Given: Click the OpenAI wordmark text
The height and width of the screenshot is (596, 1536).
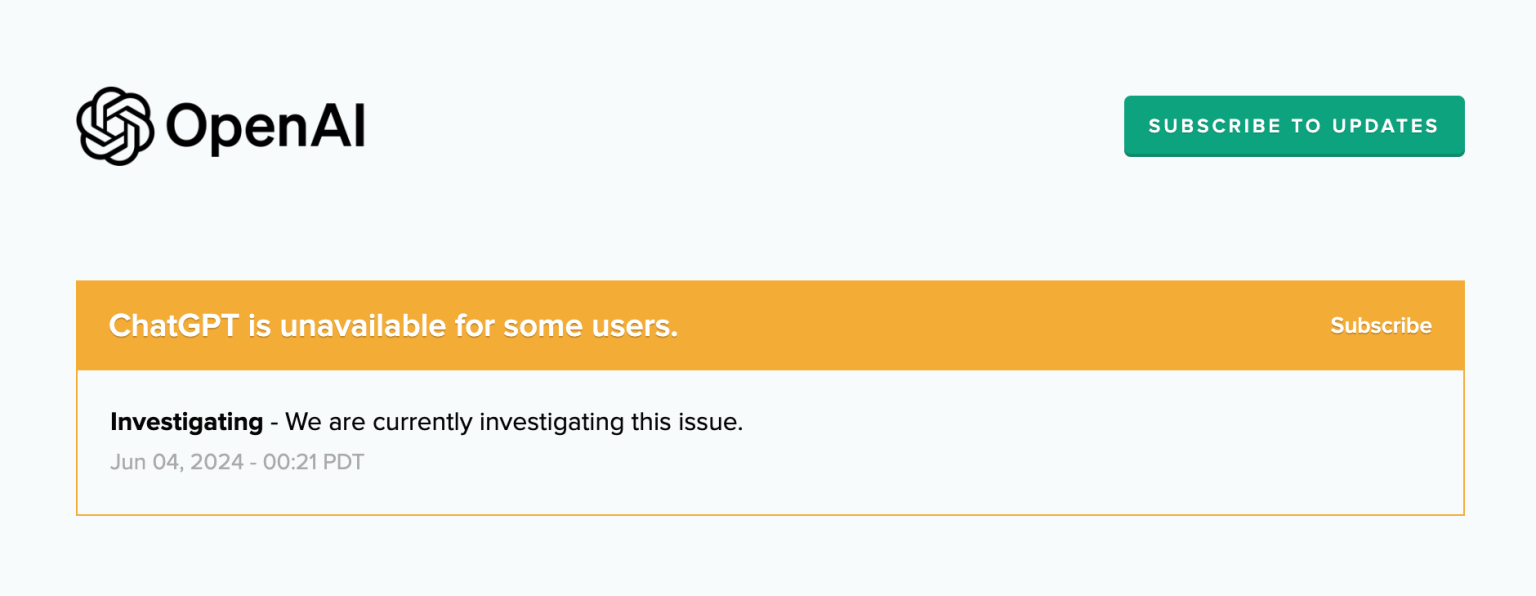Looking at the screenshot, I should click(265, 127).
